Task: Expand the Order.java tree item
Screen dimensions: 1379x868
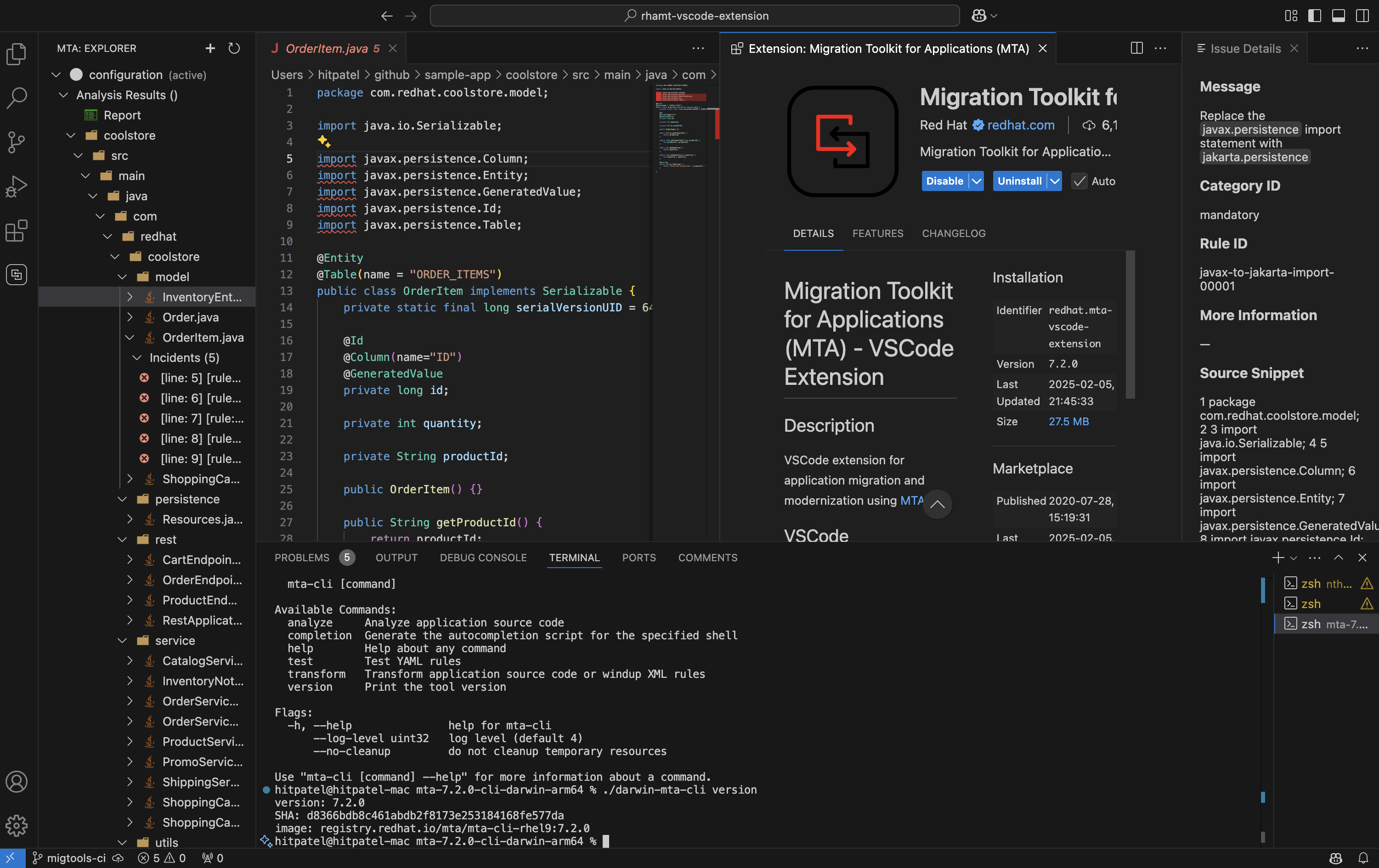Action: [130, 317]
